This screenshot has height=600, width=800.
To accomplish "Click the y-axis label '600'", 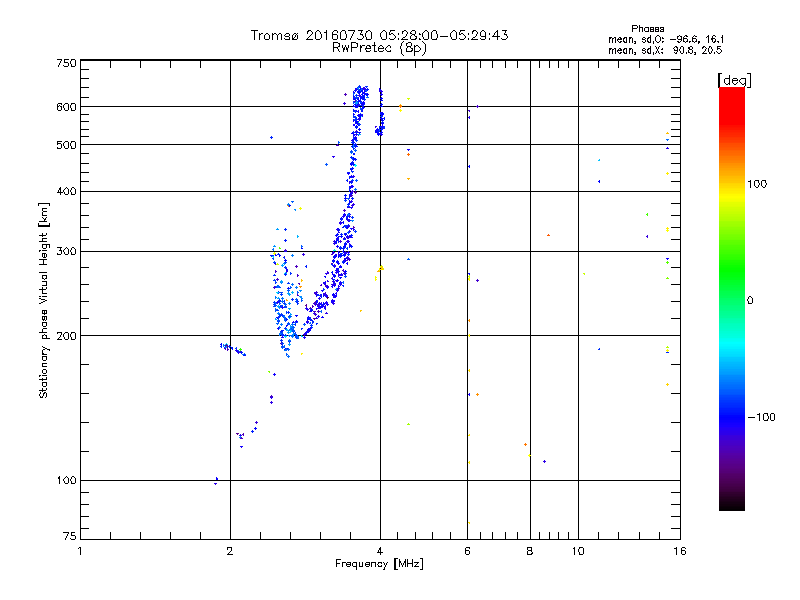I will coord(66,107).
